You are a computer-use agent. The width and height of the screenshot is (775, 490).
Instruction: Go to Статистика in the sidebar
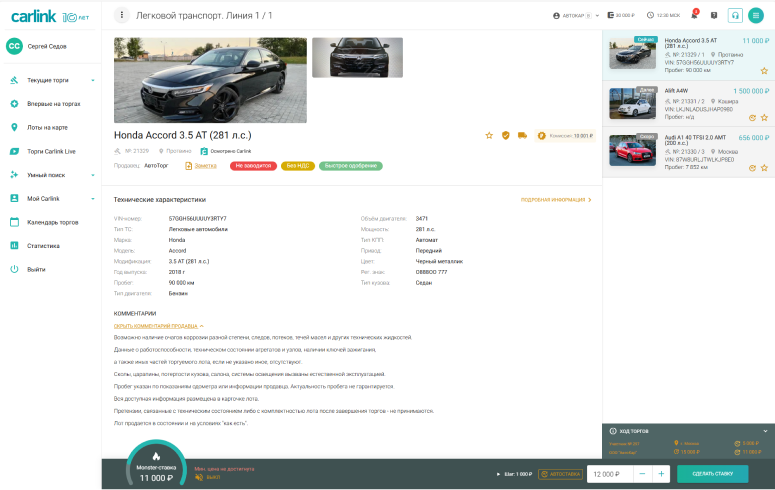[x=43, y=245]
